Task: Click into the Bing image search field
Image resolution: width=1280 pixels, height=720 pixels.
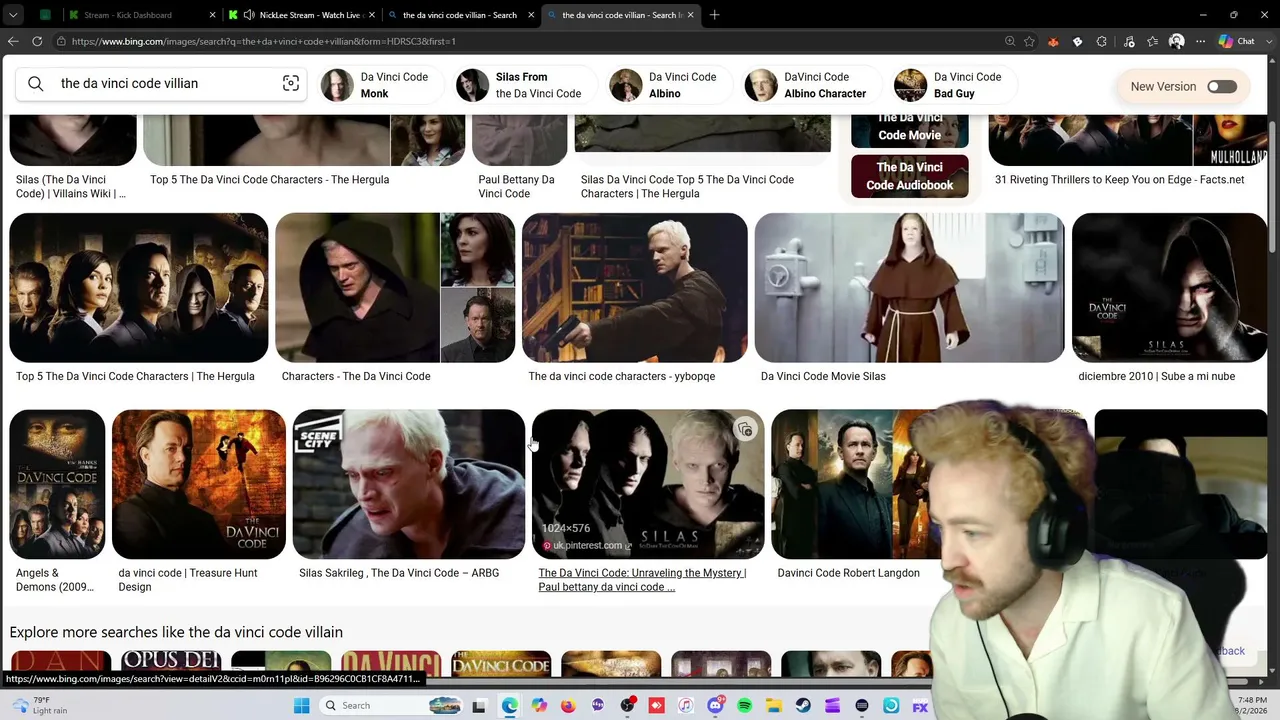Action: pyautogui.click(x=160, y=84)
